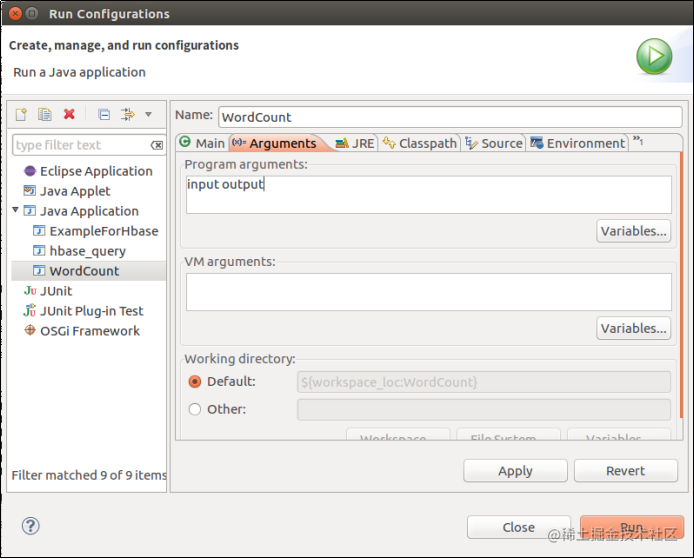Switch to the Classpath tab

419,143
